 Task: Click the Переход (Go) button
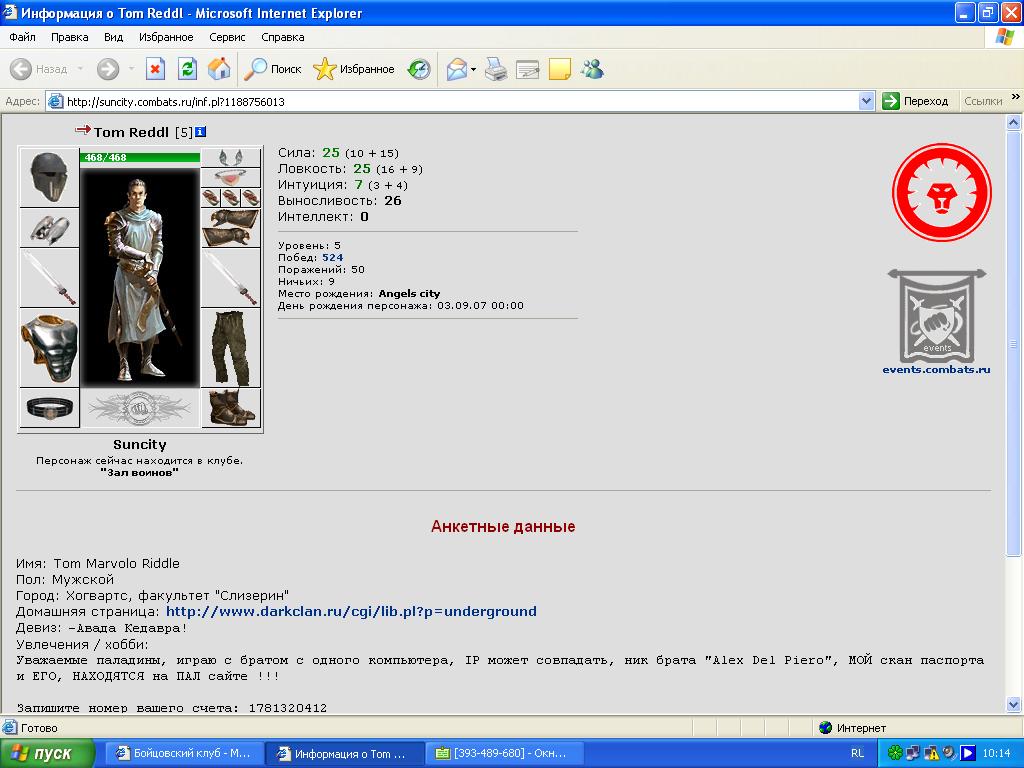[915, 101]
